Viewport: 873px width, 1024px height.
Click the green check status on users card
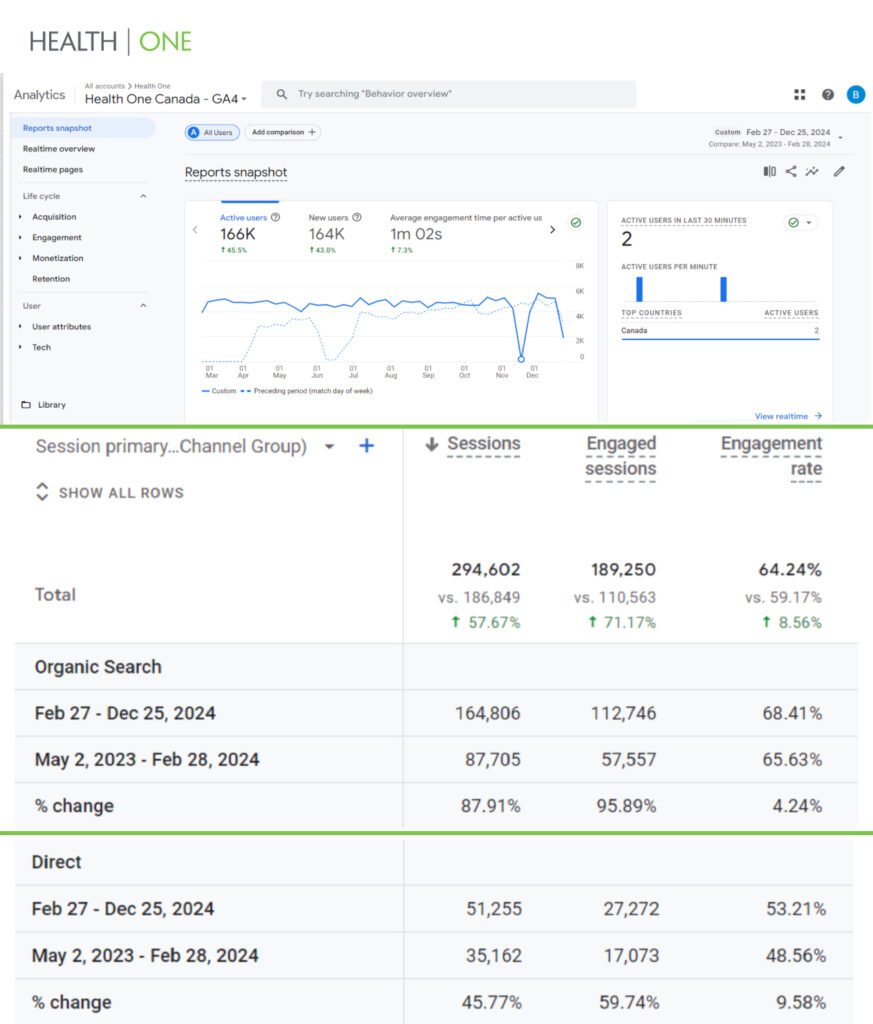(x=575, y=223)
